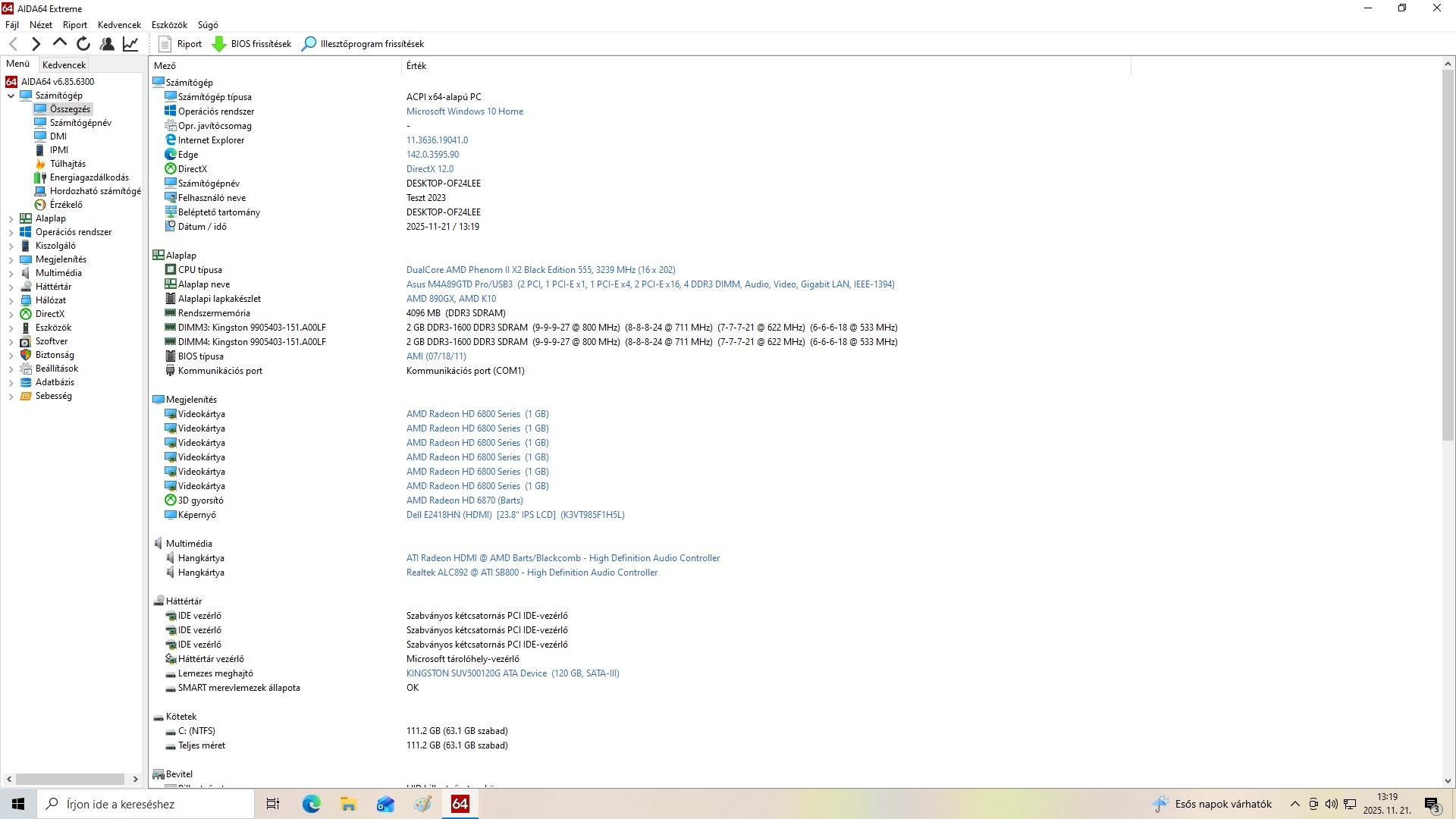Screen dimensions: 1456x819
Task: Open the Microsoft Windows 10 Home link
Action: [464, 111]
